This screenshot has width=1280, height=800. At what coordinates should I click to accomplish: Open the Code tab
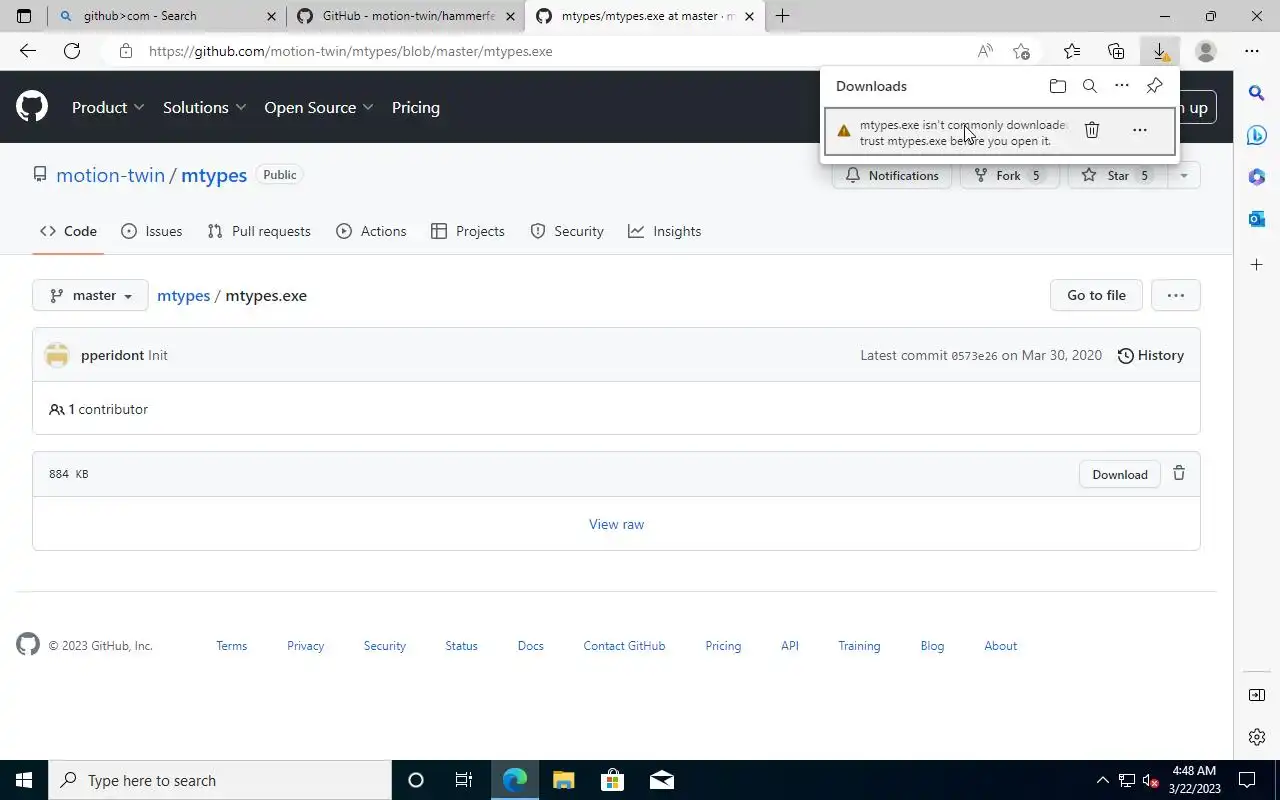coord(68,231)
